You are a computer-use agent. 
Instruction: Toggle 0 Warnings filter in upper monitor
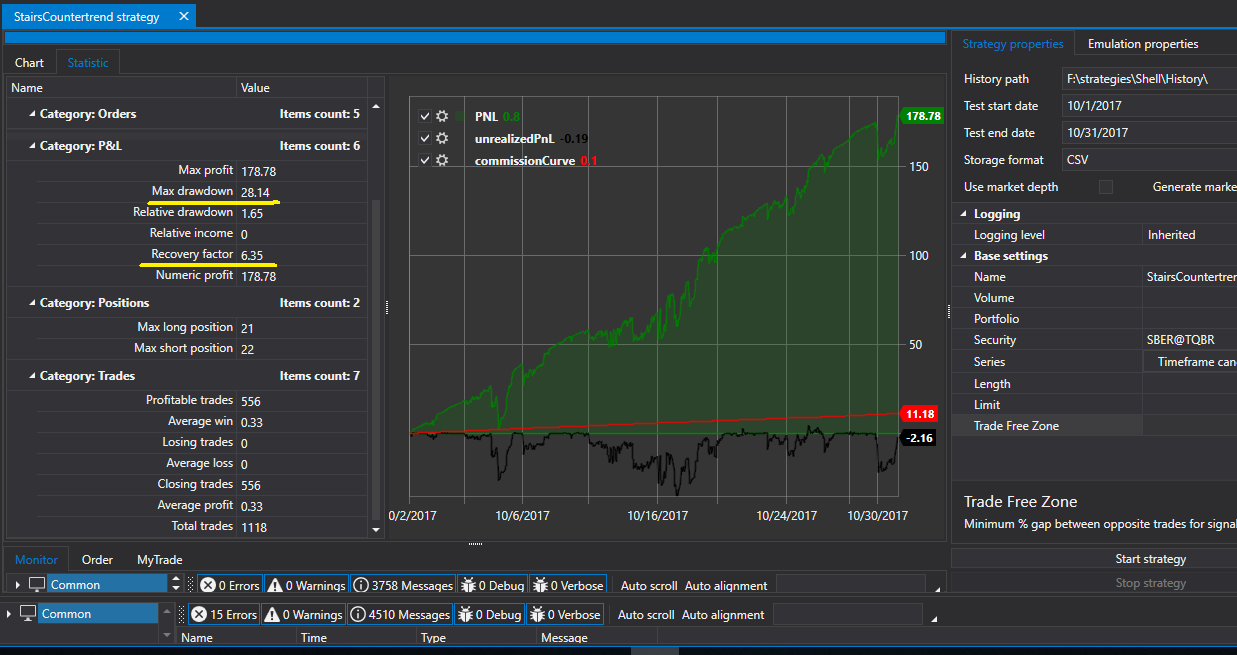point(305,585)
